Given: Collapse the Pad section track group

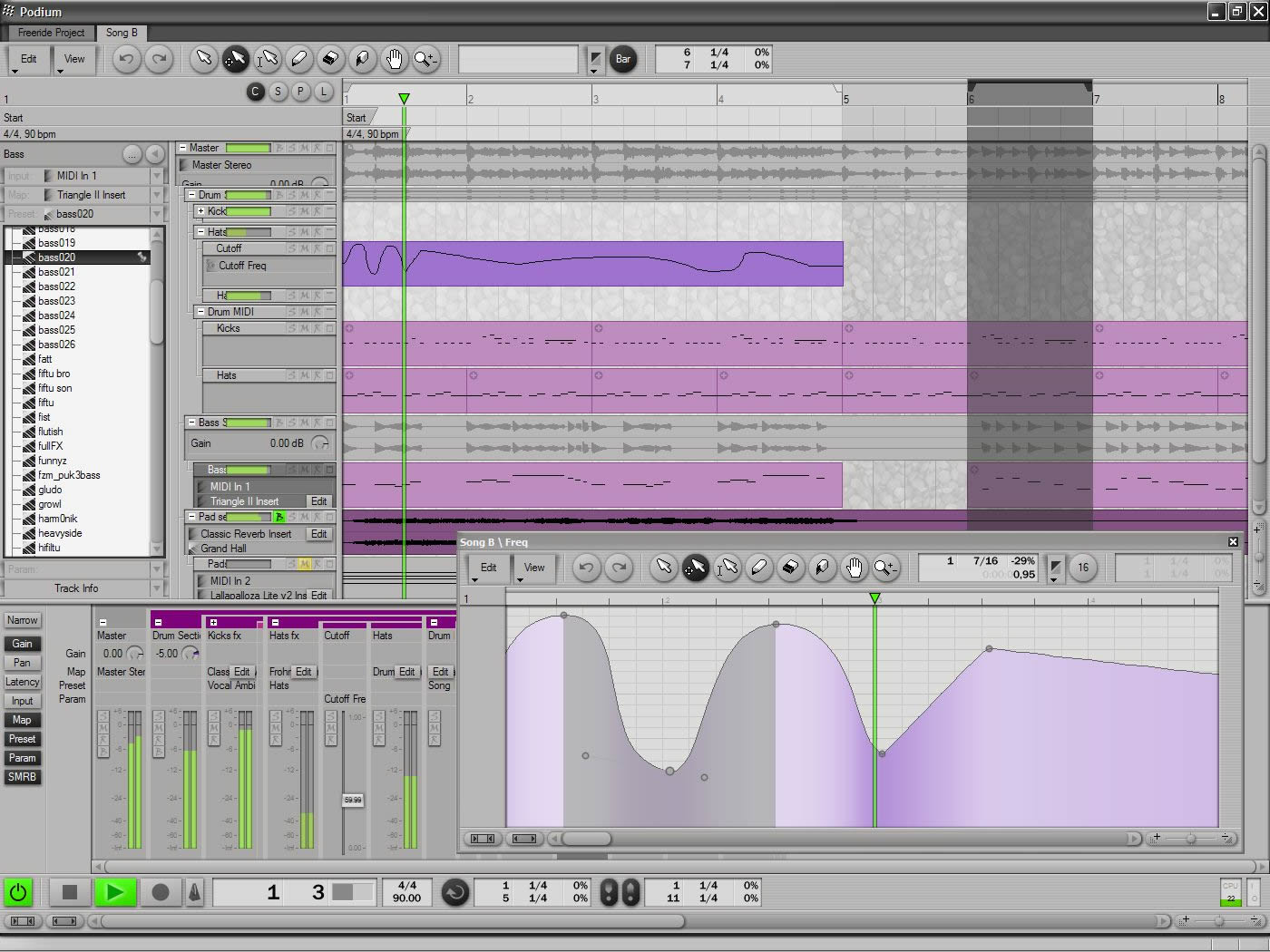Looking at the screenshot, I should (191, 517).
